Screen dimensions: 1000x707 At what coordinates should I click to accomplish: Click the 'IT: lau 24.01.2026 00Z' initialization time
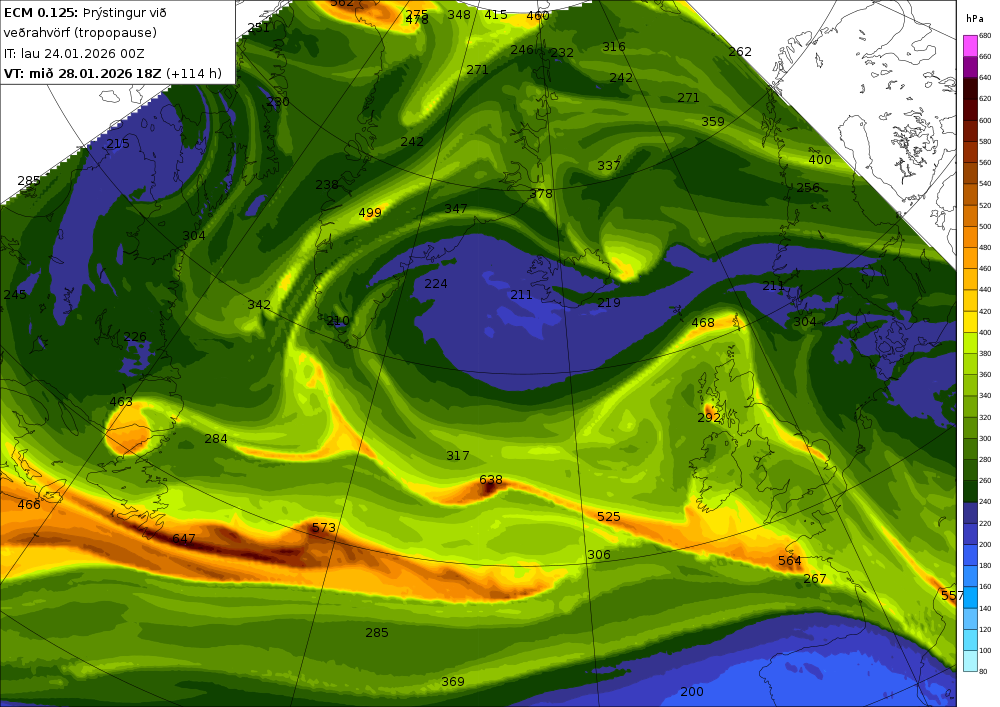(x=74, y=54)
